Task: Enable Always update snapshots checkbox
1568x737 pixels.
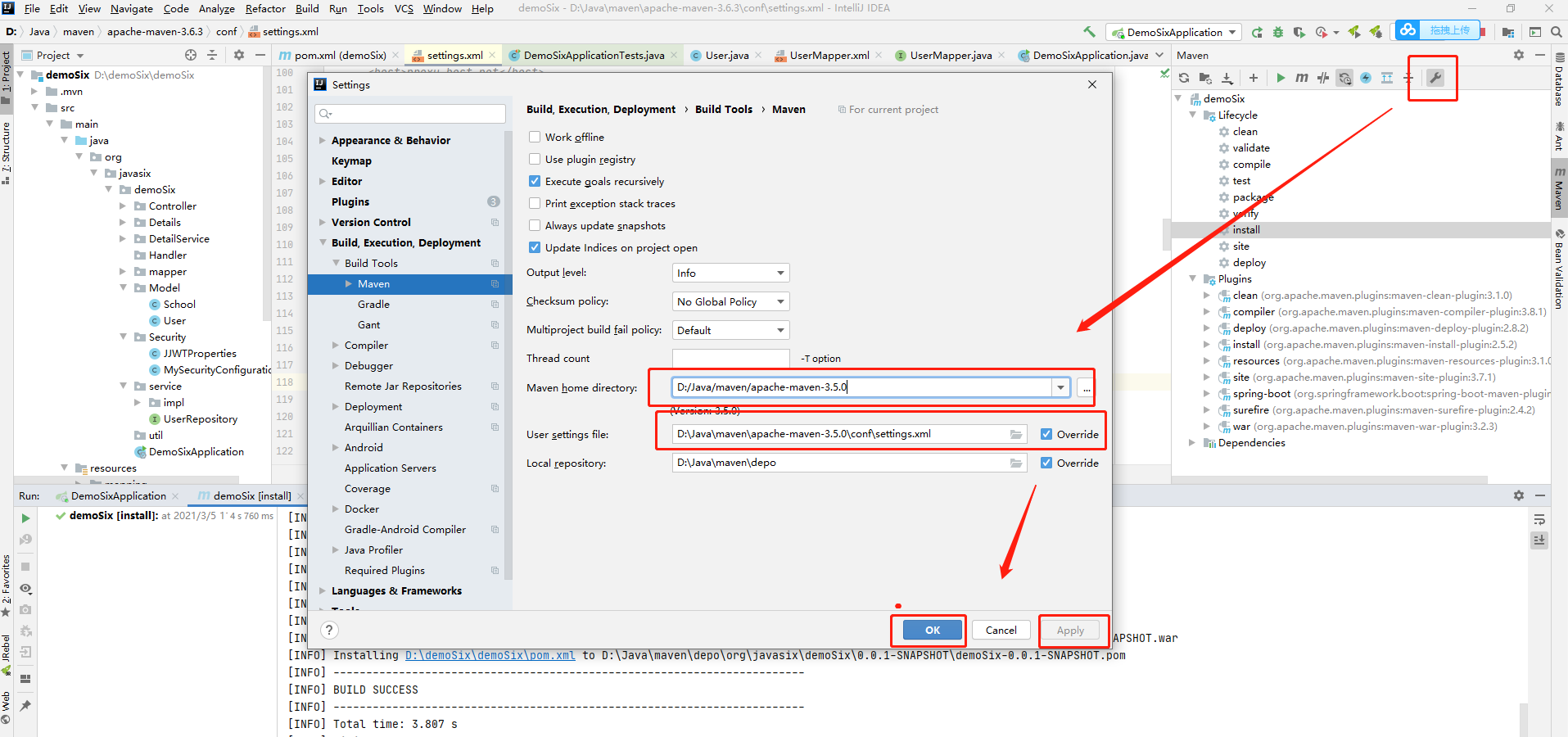Action: 535,225
